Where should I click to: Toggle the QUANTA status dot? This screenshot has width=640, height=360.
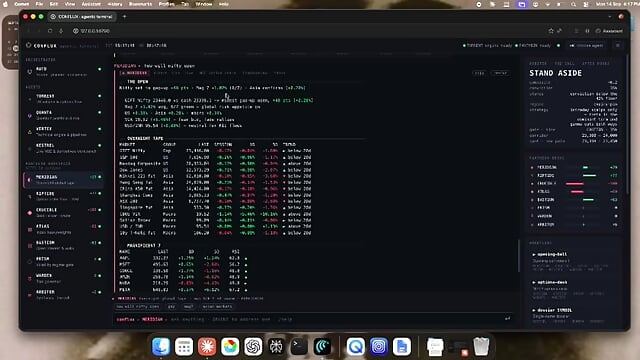100,113
